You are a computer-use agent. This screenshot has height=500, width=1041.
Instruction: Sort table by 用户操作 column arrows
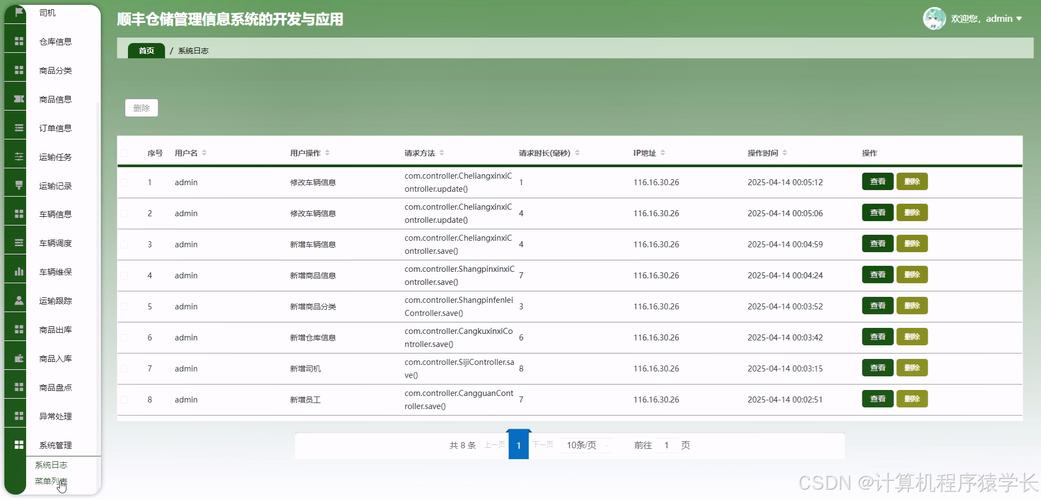(x=327, y=153)
